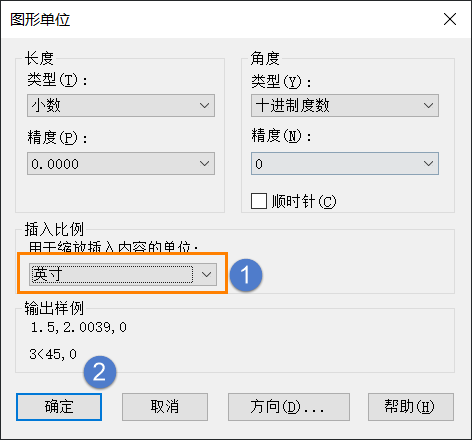Select the 0.0000 precision combo box
This screenshot has width=472, height=440.
coord(121,164)
